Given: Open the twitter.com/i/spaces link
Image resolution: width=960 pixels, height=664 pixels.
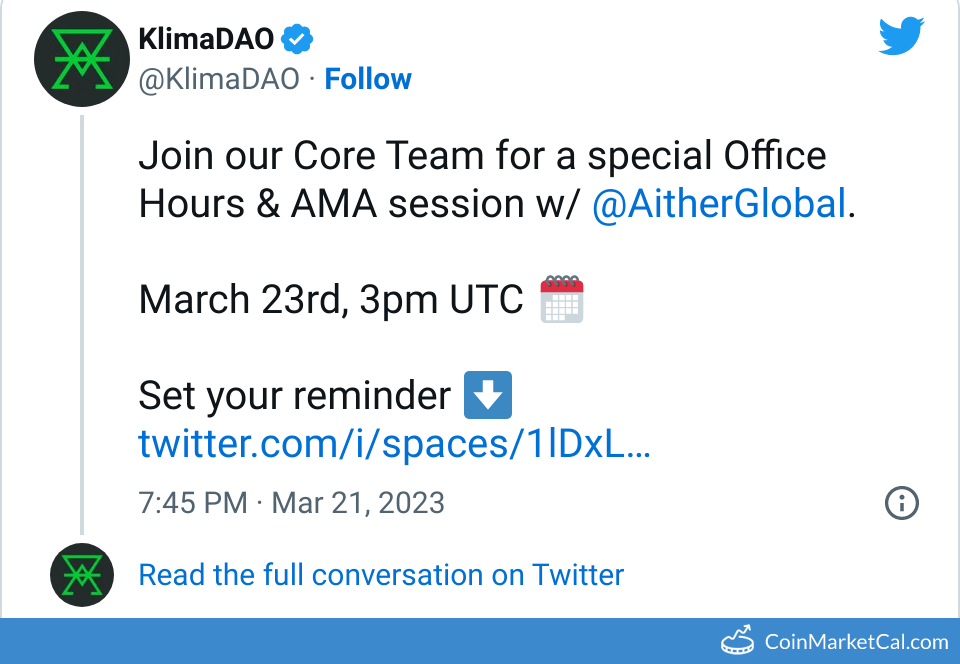Looking at the screenshot, I should click(394, 443).
